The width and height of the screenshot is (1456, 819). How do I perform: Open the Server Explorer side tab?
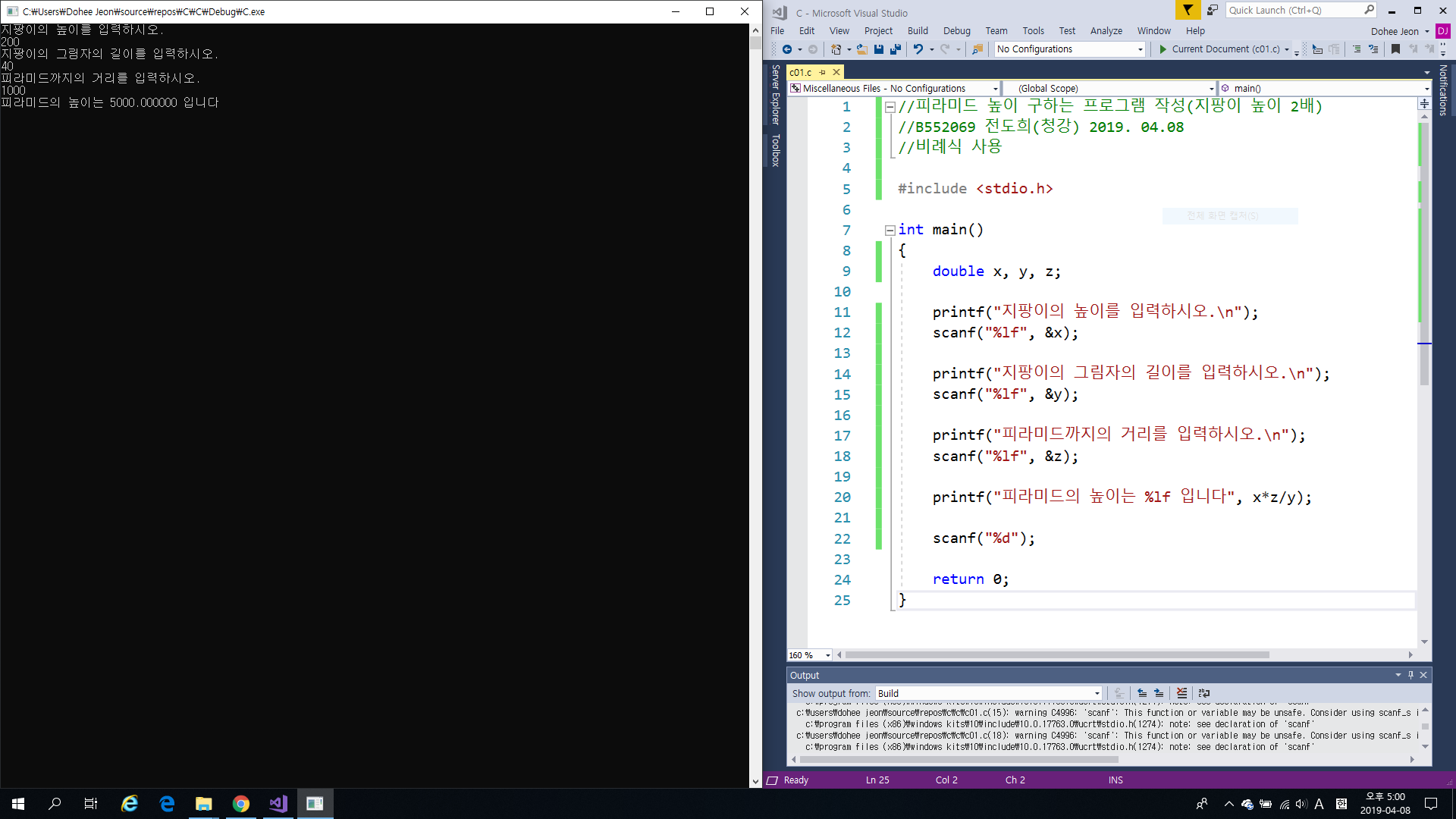pos(776,95)
